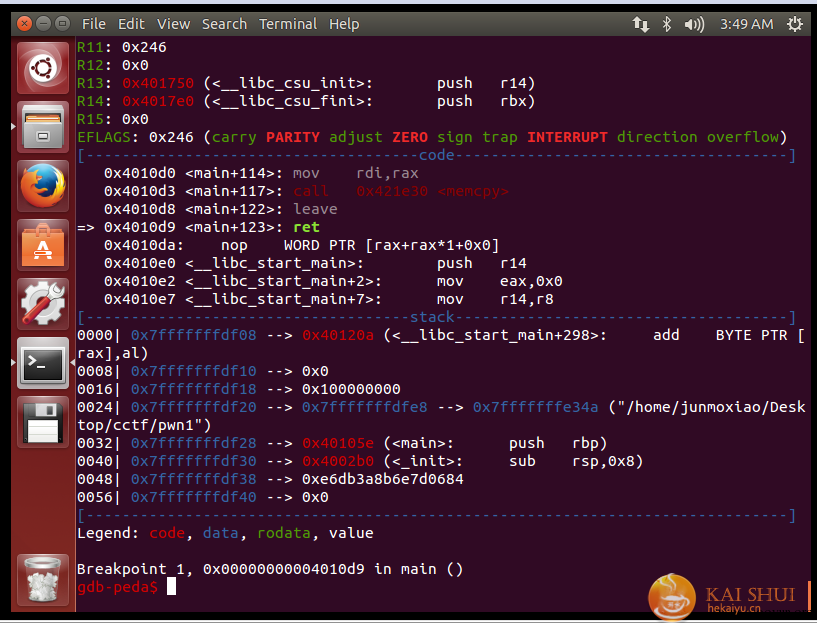This screenshot has height=624, width=817.
Task: Click the string pointer 0x7fffffffe34a
Action: pos(535,407)
